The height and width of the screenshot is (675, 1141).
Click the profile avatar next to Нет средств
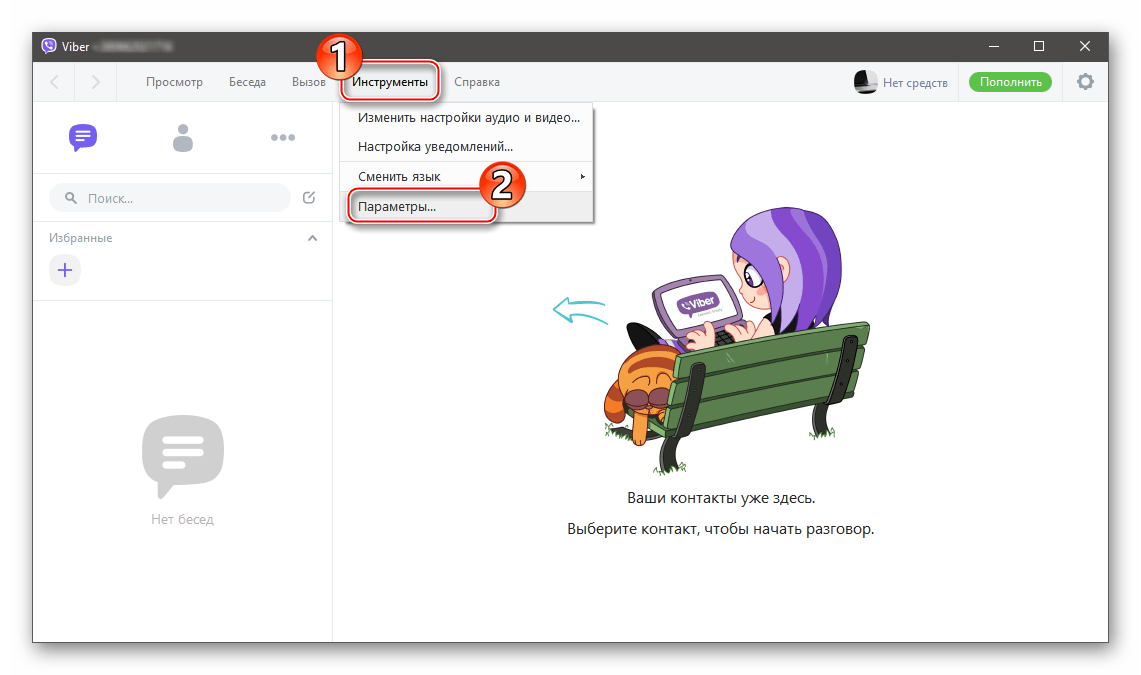(865, 82)
